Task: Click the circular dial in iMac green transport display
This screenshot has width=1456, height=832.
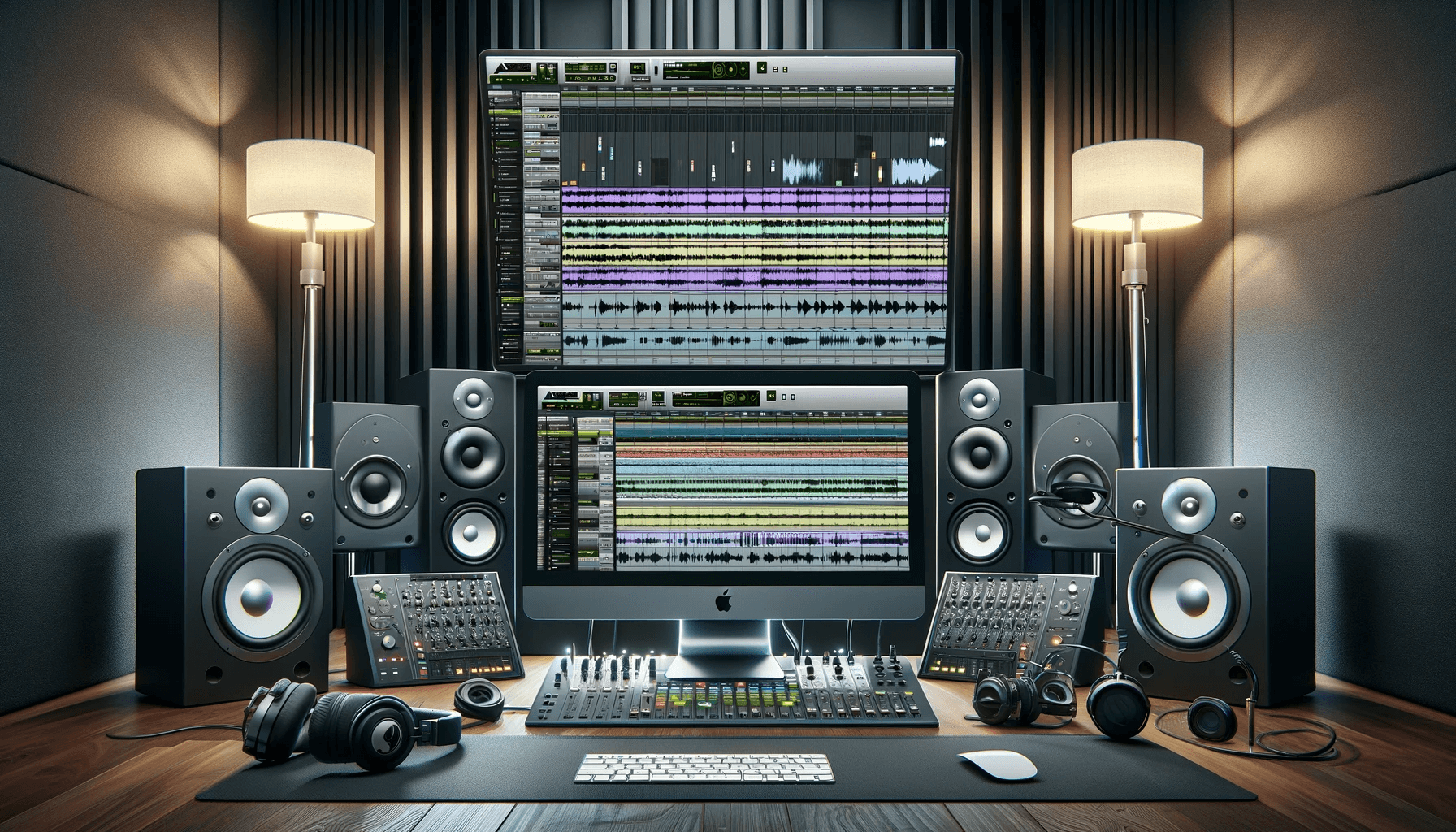Action: coord(730,397)
